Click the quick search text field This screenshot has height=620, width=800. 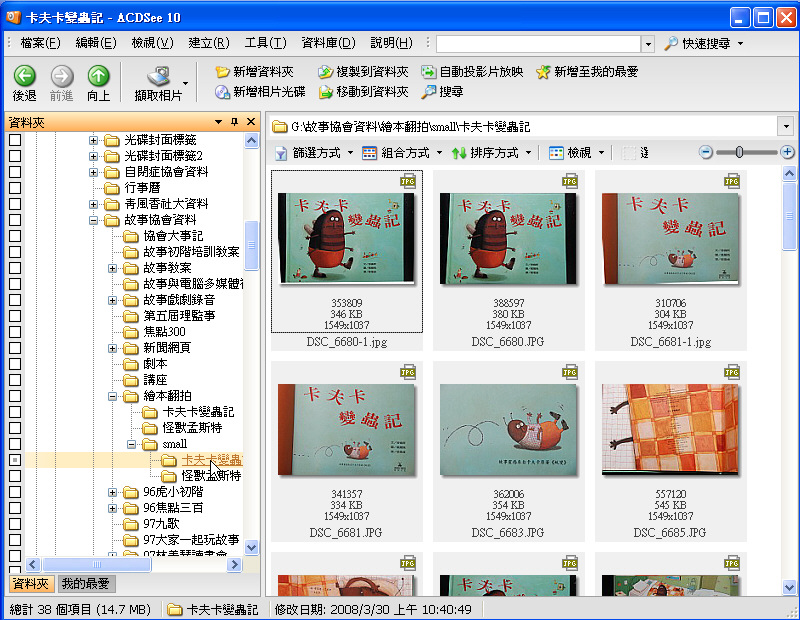tap(538, 44)
